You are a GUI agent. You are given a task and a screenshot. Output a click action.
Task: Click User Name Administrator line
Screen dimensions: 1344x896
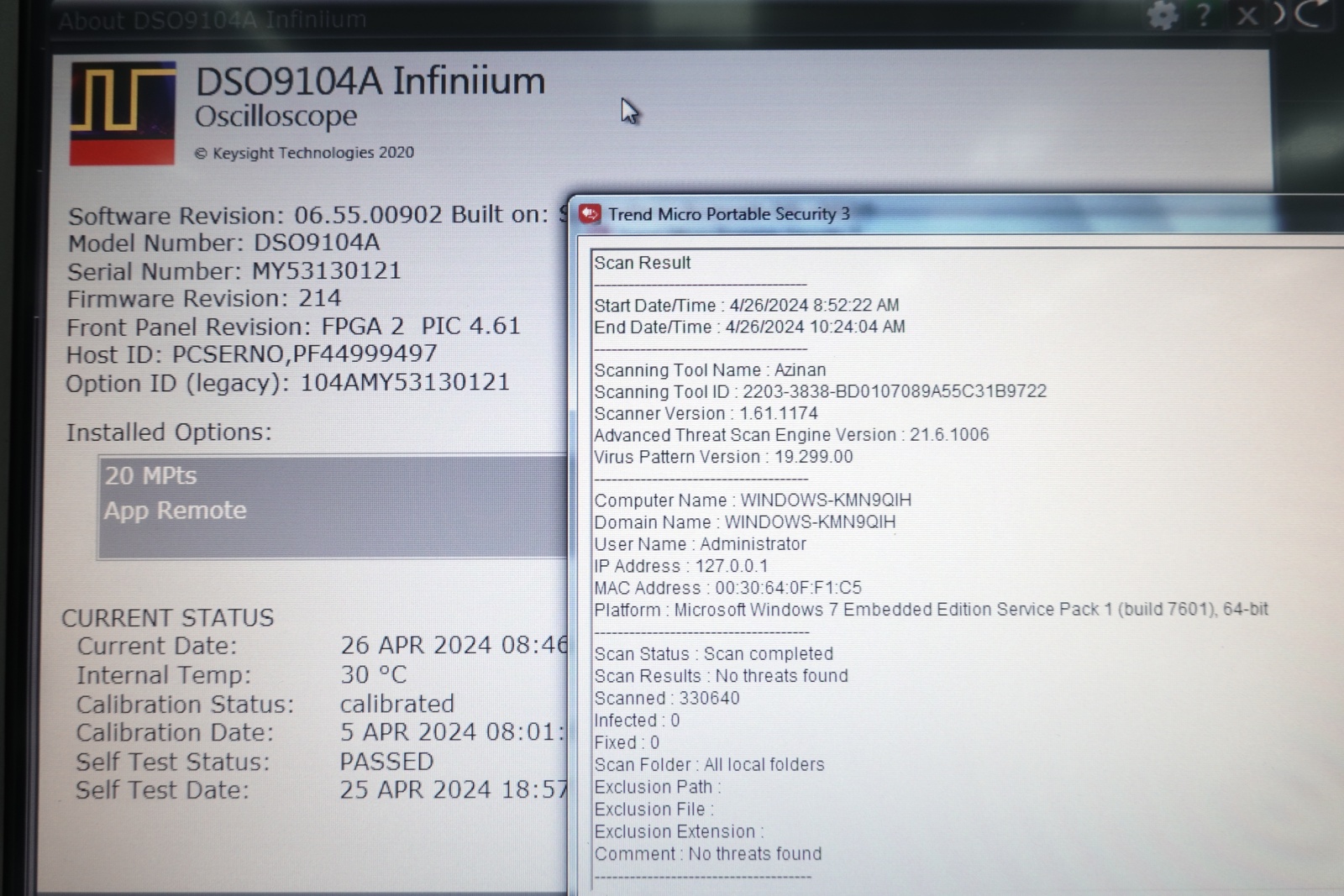[700, 544]
